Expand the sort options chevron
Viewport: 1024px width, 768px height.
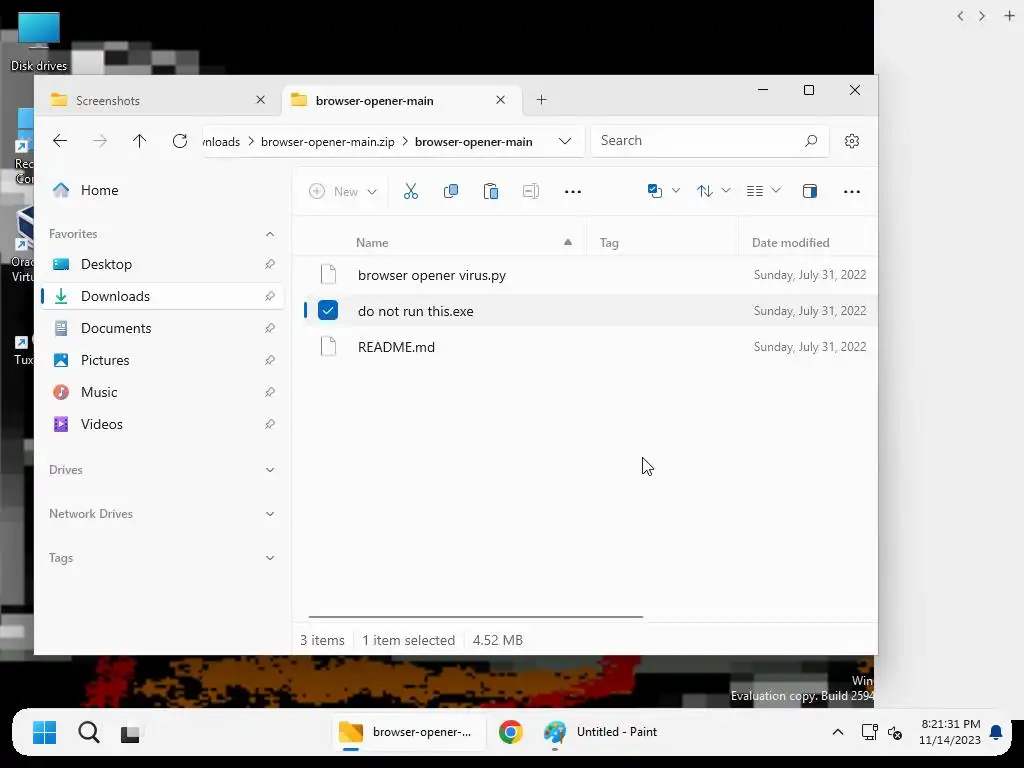pos(726,191)
